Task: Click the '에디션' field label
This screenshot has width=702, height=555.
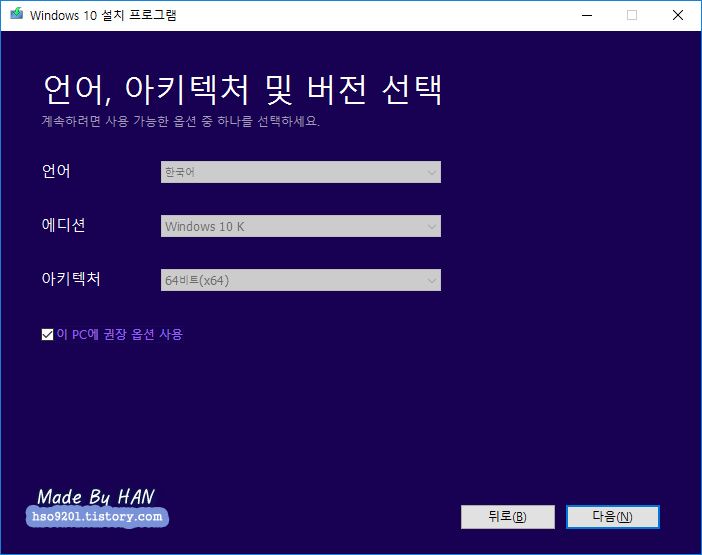Action: click(x=64, y=225)
